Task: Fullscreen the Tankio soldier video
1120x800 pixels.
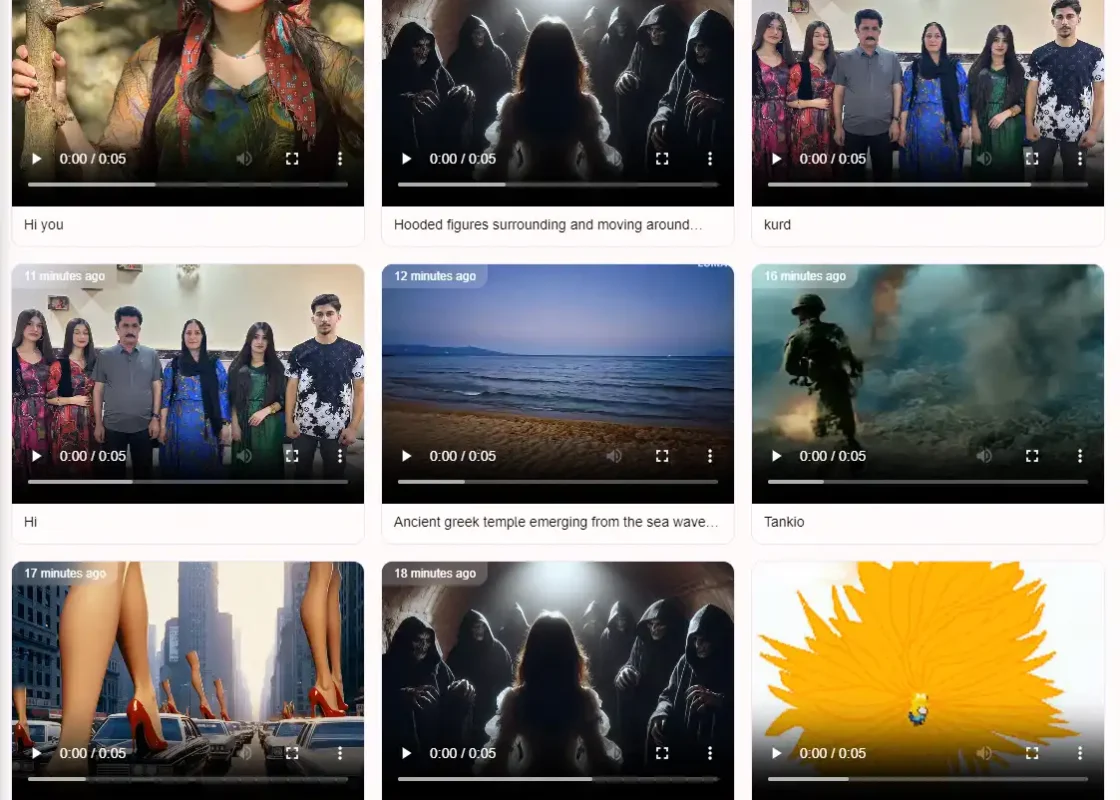Action: tap(1032, 456)
